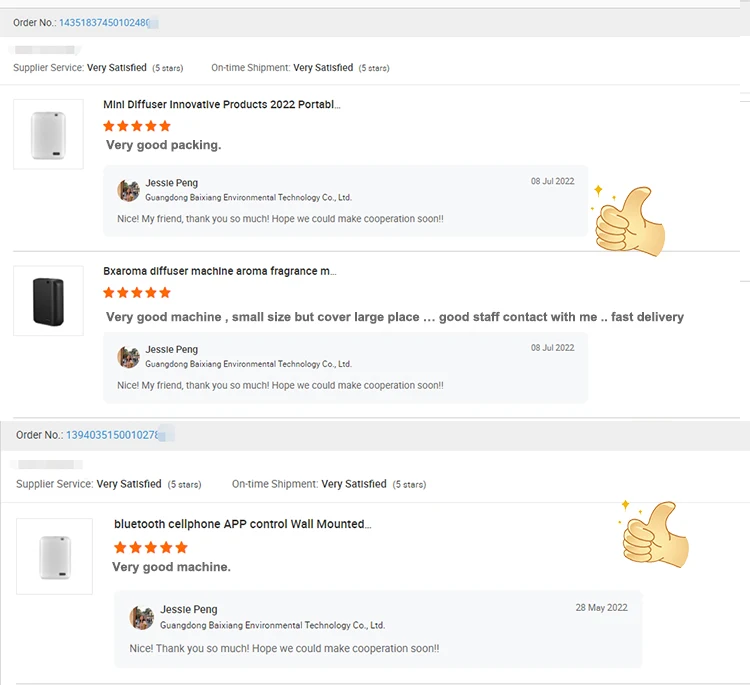
Task: Open the white Mini Diffuser product thumbnail
Action: pyautogui.click(x=48, y=134)
